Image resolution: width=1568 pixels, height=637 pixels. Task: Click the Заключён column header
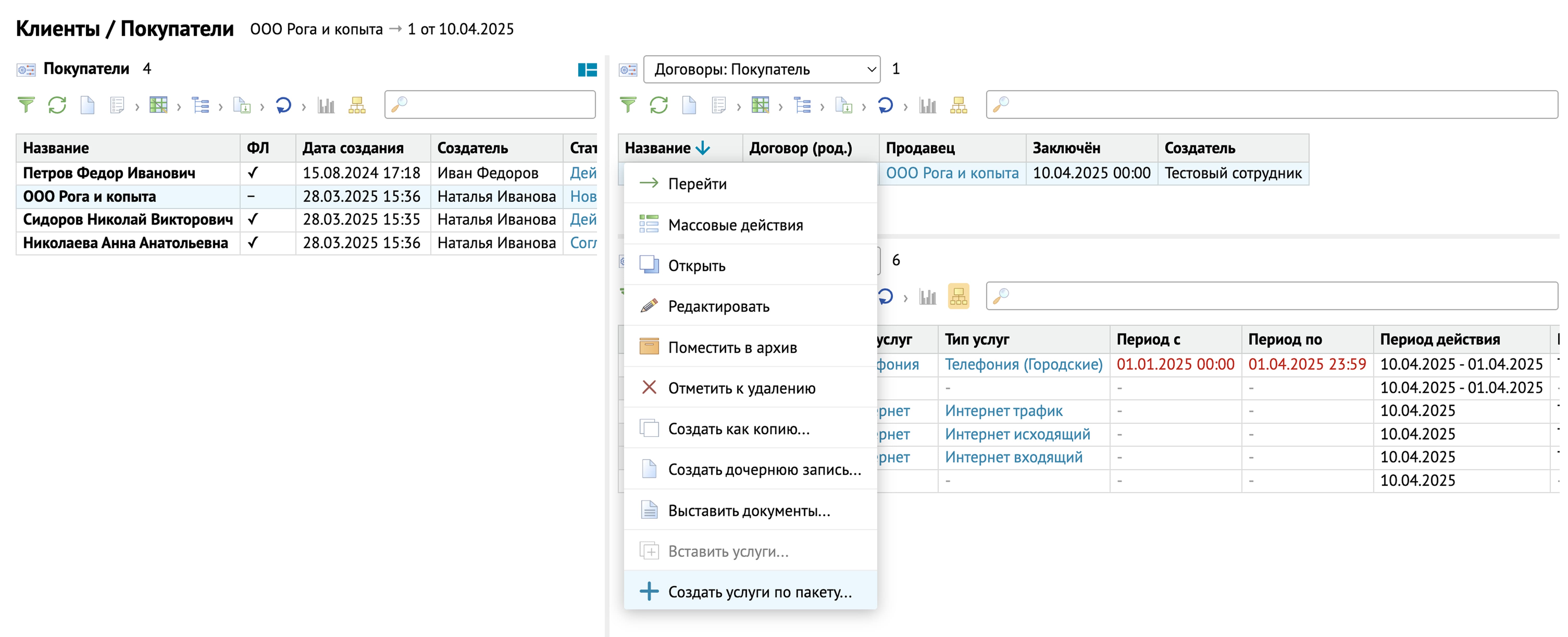(x=1091, y=148)
